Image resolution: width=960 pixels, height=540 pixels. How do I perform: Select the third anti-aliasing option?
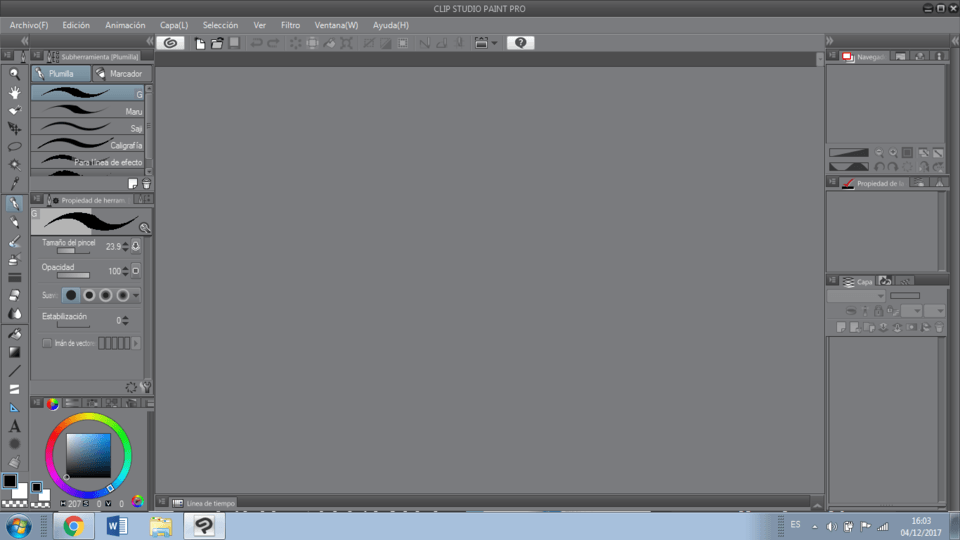tap(106, 296)
